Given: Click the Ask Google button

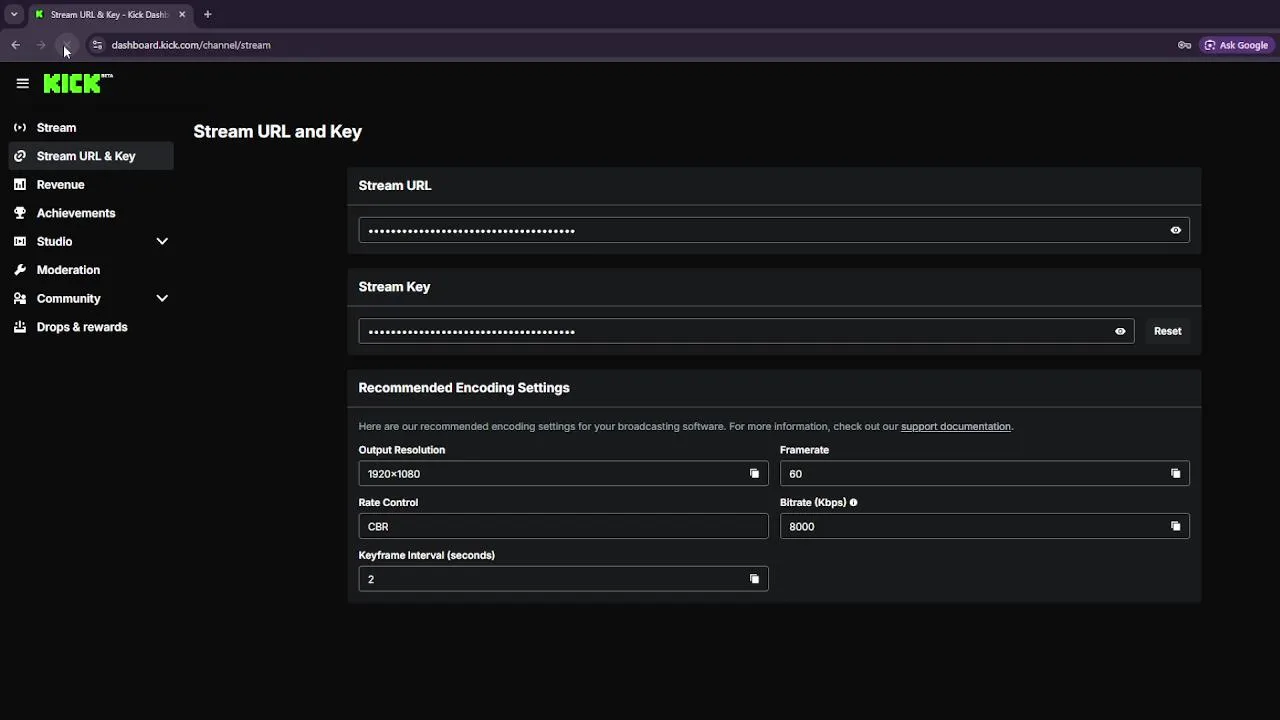Looking at the screenshot, I should [x=1236, y=45].
